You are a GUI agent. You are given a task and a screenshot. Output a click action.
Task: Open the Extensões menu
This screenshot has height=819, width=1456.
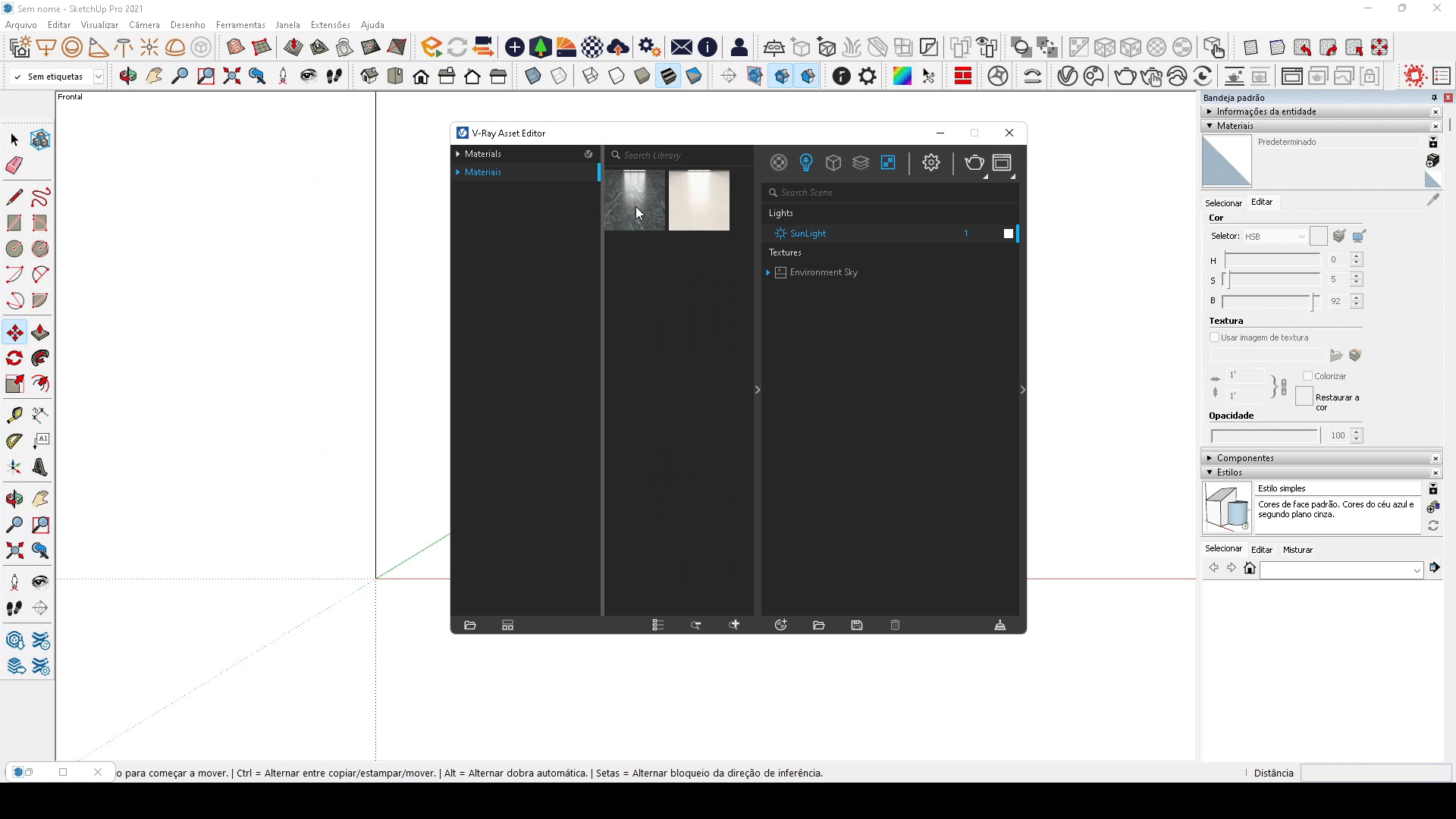[330, 24]
